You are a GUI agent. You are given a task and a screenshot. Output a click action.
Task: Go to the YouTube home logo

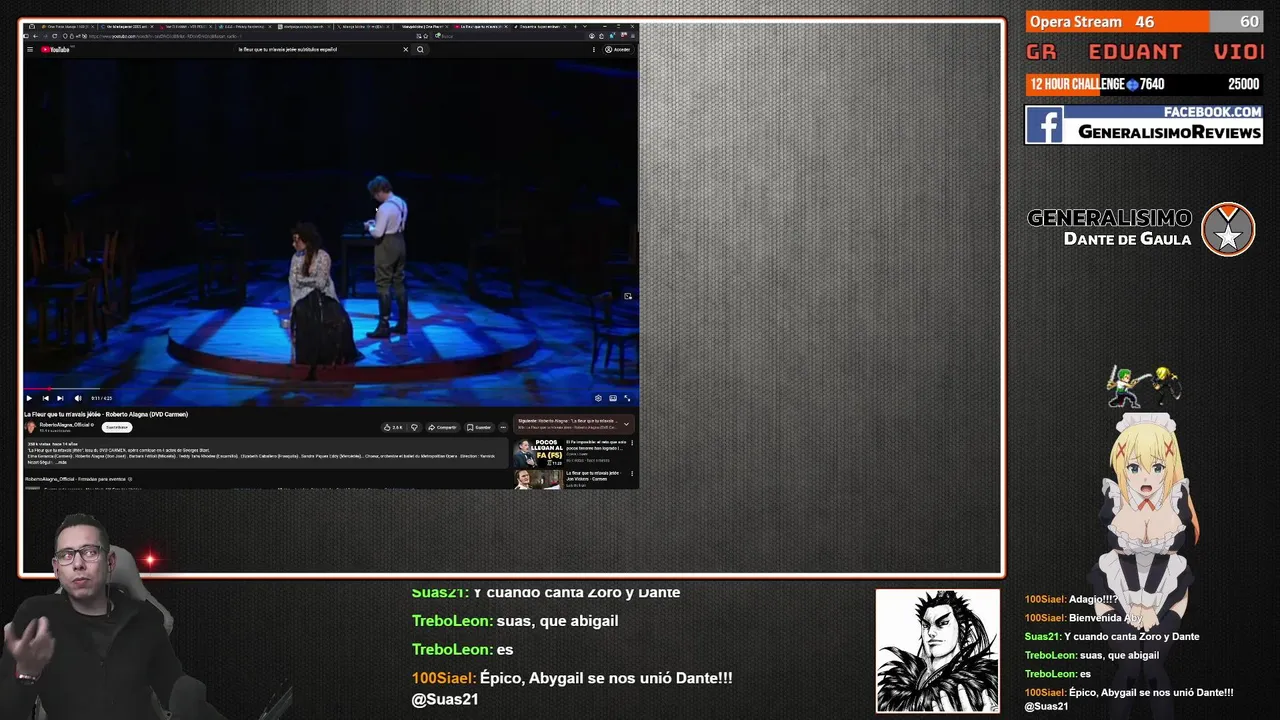56,50
